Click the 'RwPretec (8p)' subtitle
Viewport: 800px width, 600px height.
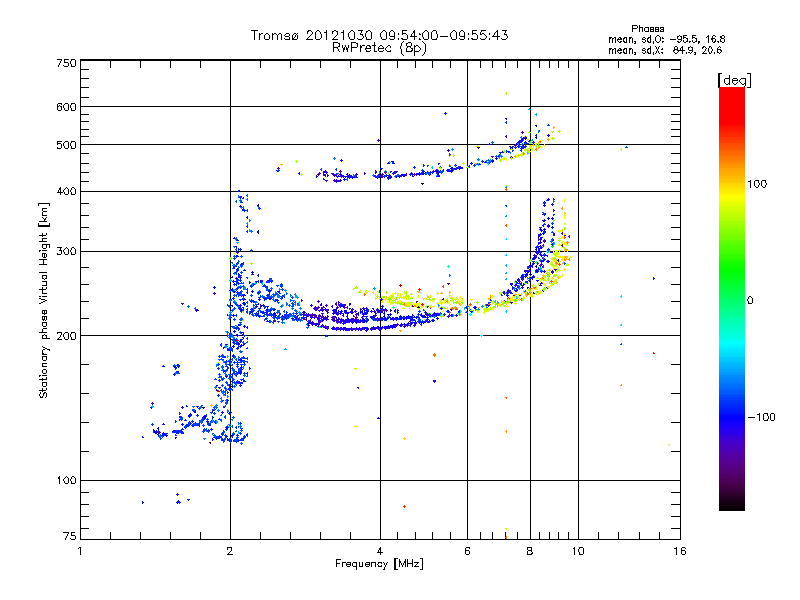tap(379, 48)
